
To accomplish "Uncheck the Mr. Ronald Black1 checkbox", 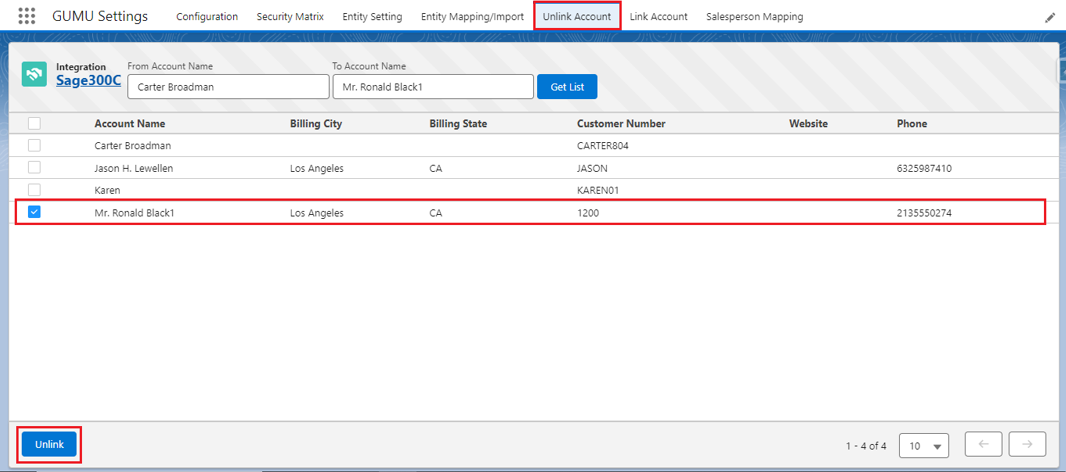I will 35,212.
